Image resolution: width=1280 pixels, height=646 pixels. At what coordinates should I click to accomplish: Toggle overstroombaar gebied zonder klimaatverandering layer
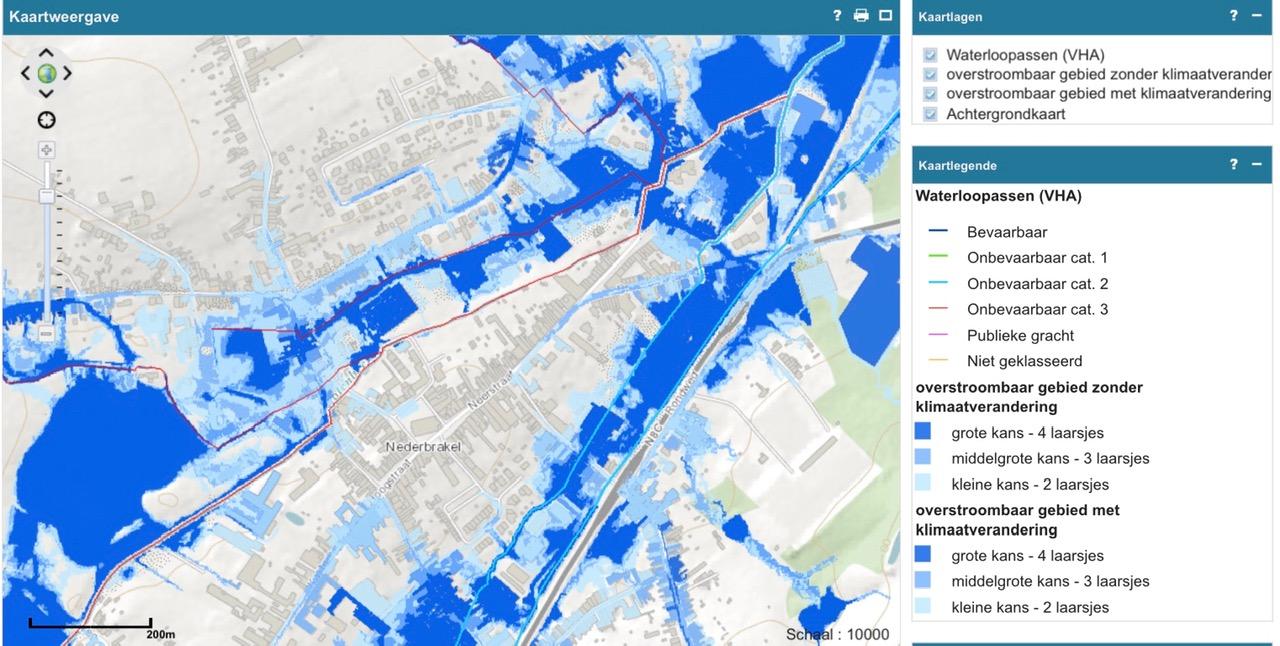930,75
